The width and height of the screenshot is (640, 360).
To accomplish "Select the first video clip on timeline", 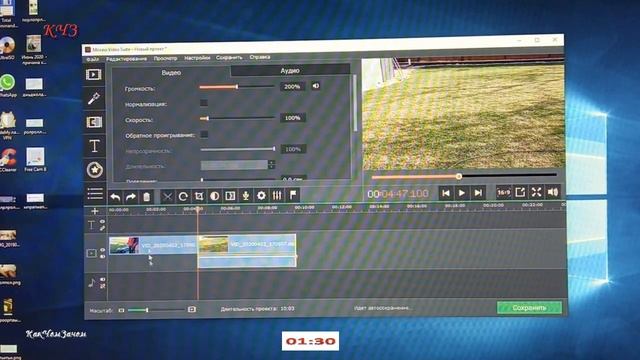I will pos(153,246).
